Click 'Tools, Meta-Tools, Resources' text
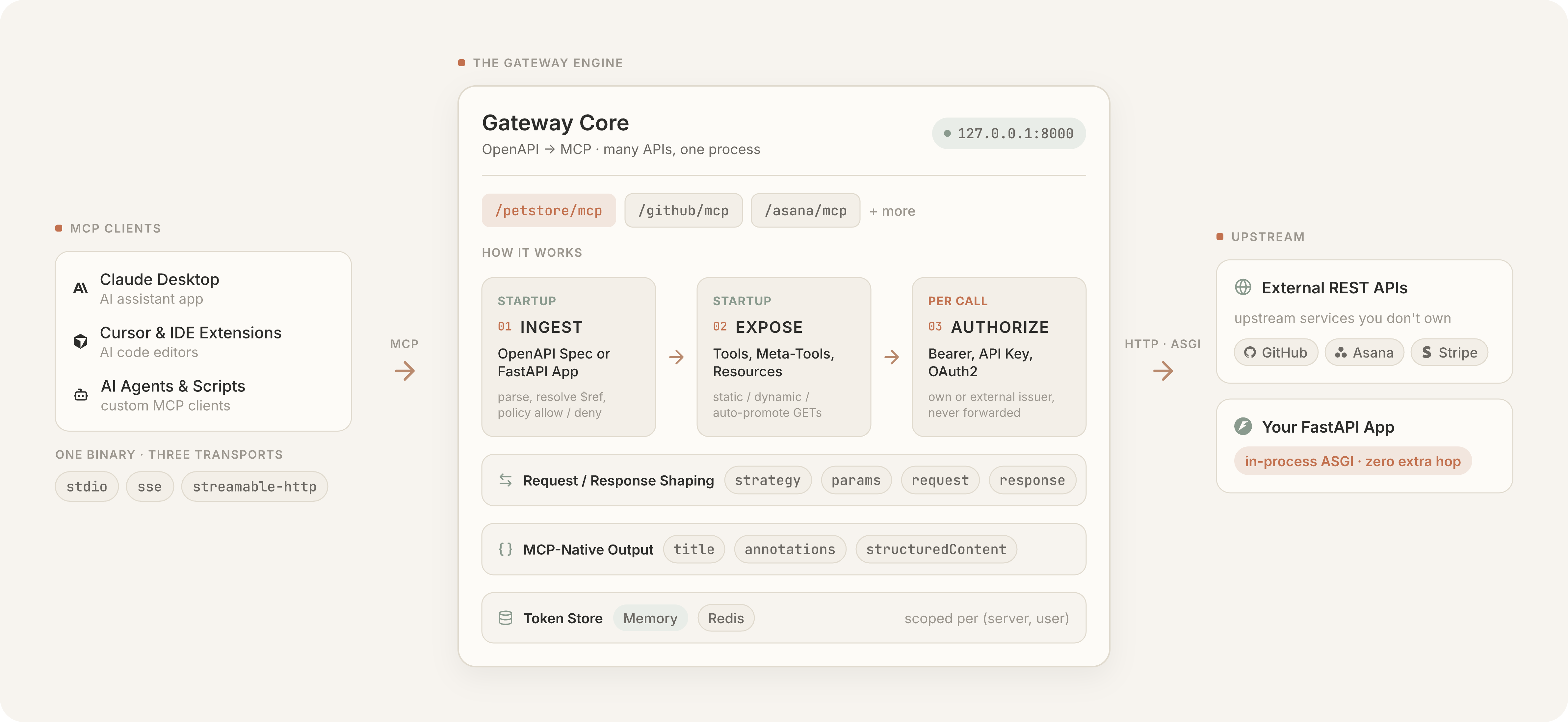 pyautogui.click(x=773, y=362)
